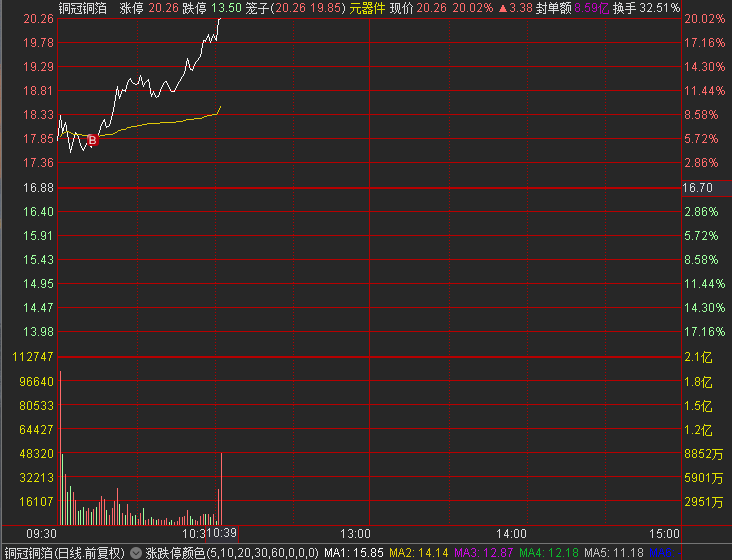Viewport: 732px width, 560px height.
Task: Click the 2951万 amount axis label
Action: click(x=704, y=502)
